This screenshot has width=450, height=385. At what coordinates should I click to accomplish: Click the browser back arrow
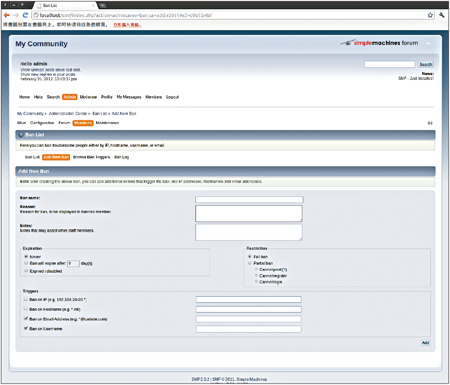[x=6, y=15]
